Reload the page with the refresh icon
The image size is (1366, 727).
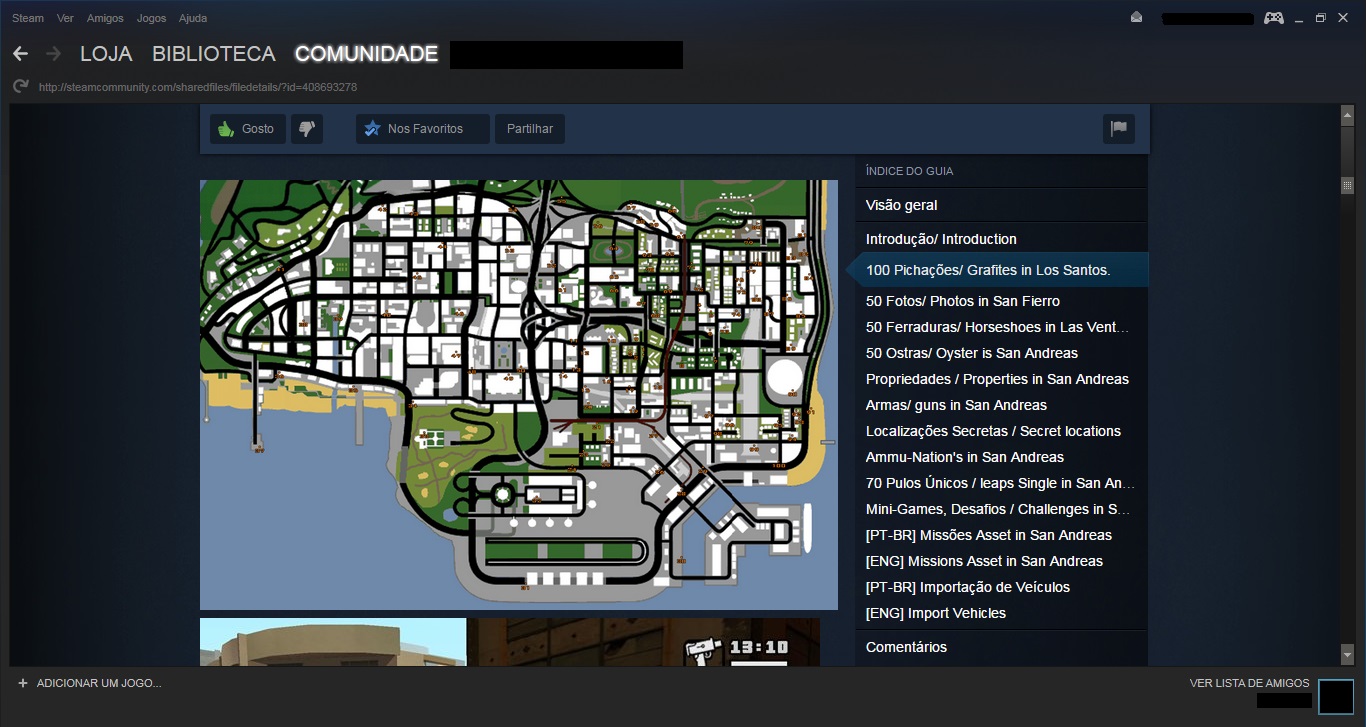pyautogui.click(x=20, y=87)
